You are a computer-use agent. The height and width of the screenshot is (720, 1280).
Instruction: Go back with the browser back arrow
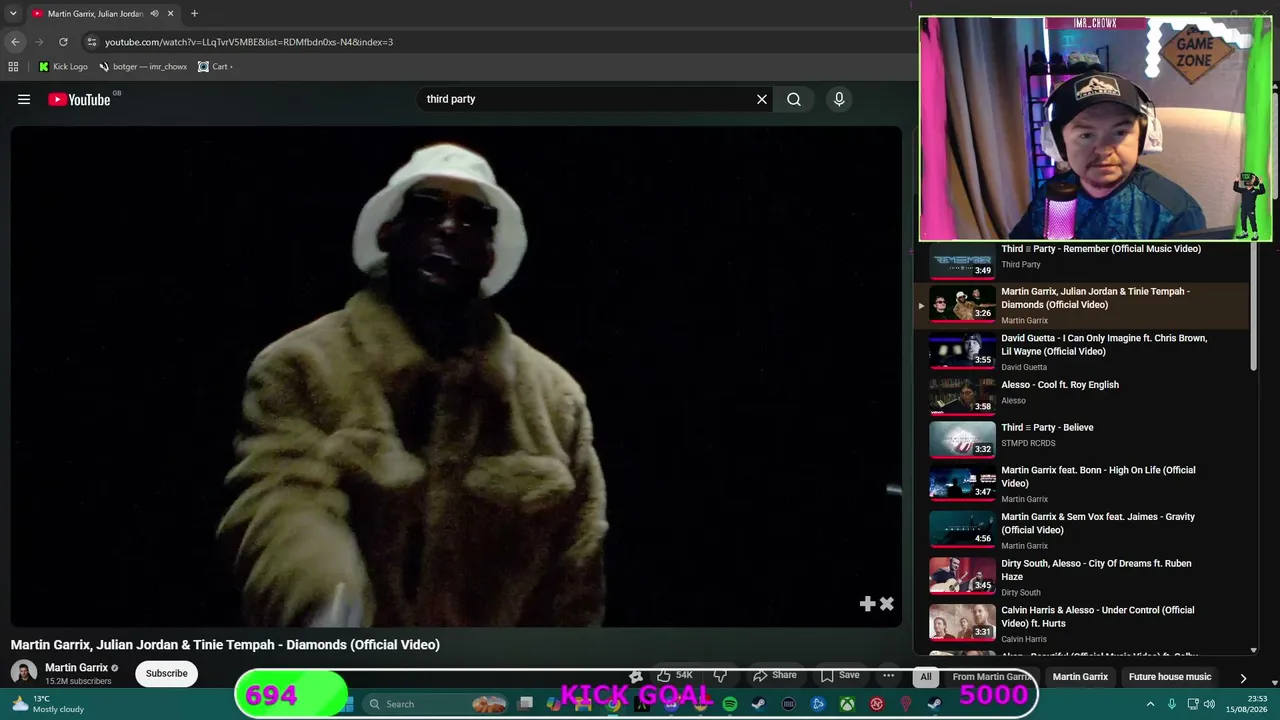pyautogui.click(x=15, y=42)
